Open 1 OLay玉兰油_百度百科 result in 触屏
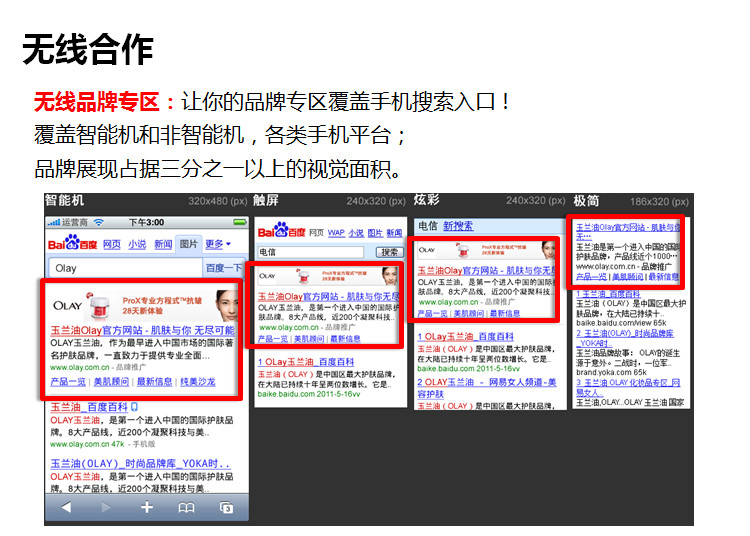750x536 pixels. click(x=306, y=362)
